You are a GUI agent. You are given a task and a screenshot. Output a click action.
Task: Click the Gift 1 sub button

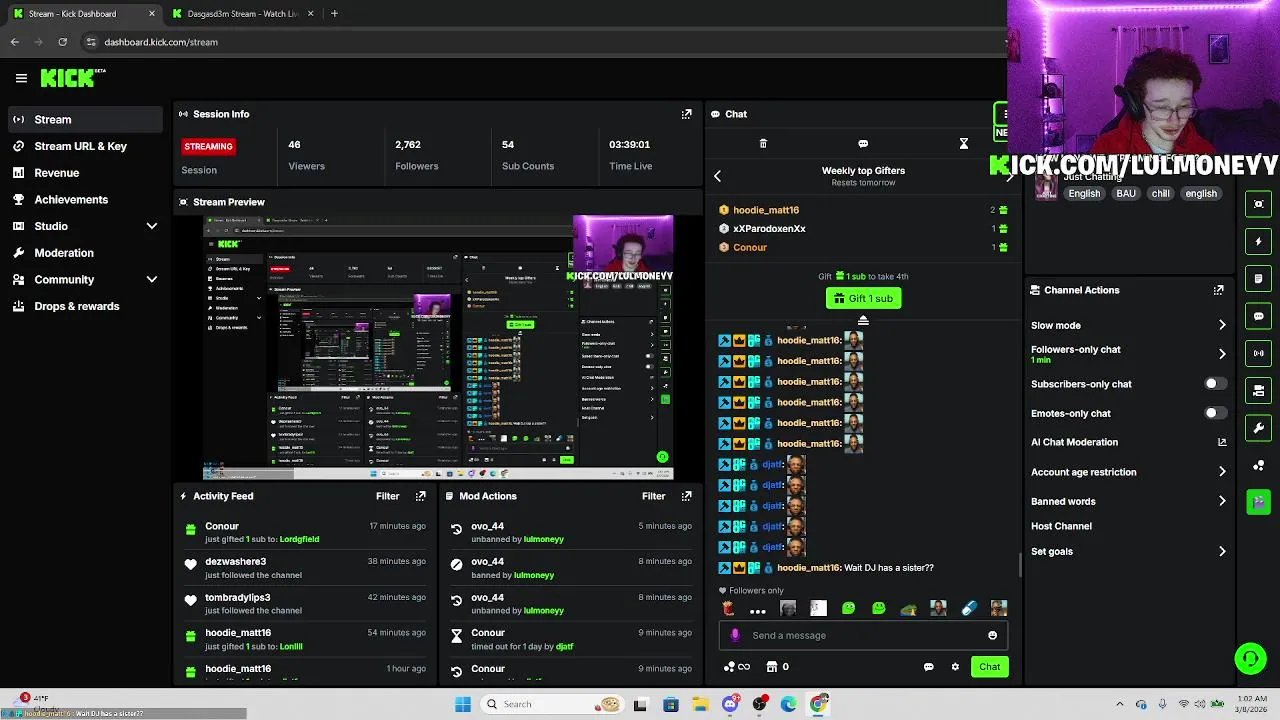coord(864,298)
